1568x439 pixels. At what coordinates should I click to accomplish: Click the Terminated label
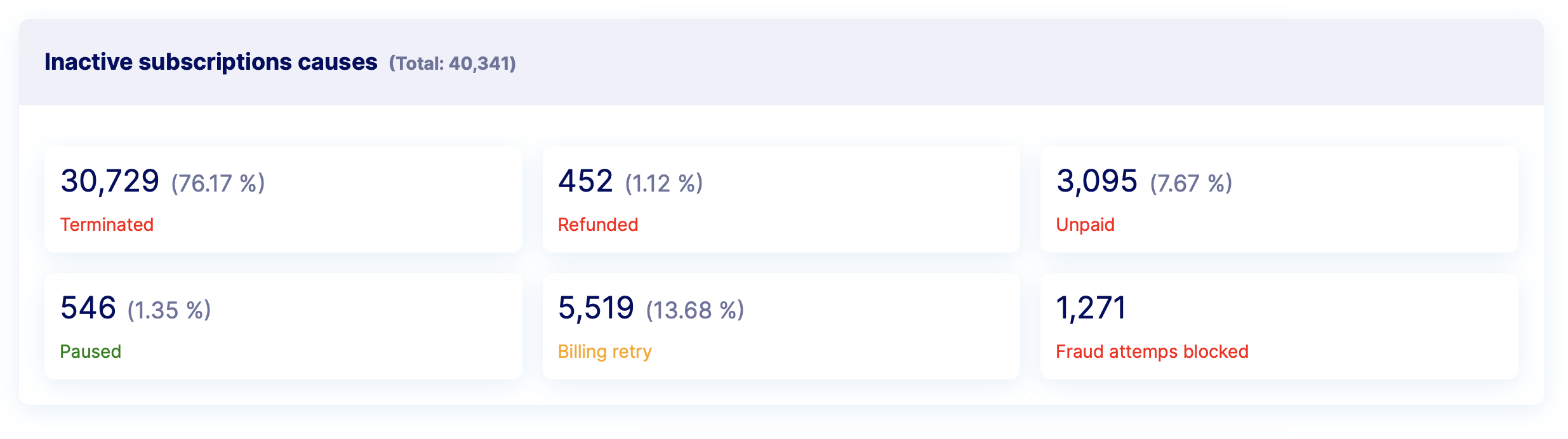point(107,225)
